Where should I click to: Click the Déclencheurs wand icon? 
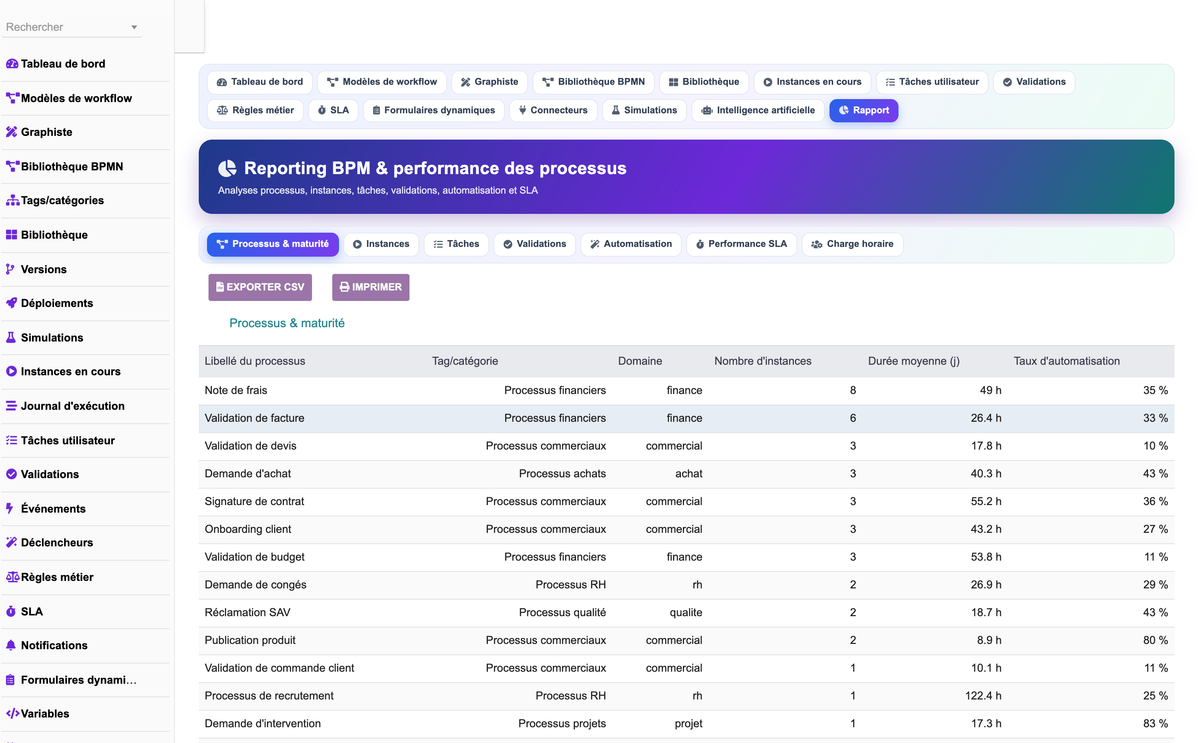(12, 543)
